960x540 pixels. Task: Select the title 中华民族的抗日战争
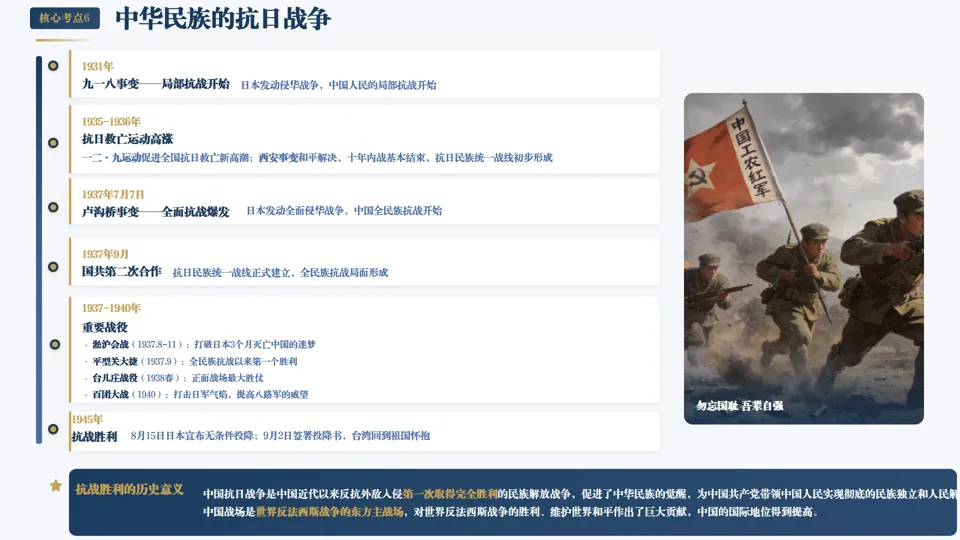point(223,18)
